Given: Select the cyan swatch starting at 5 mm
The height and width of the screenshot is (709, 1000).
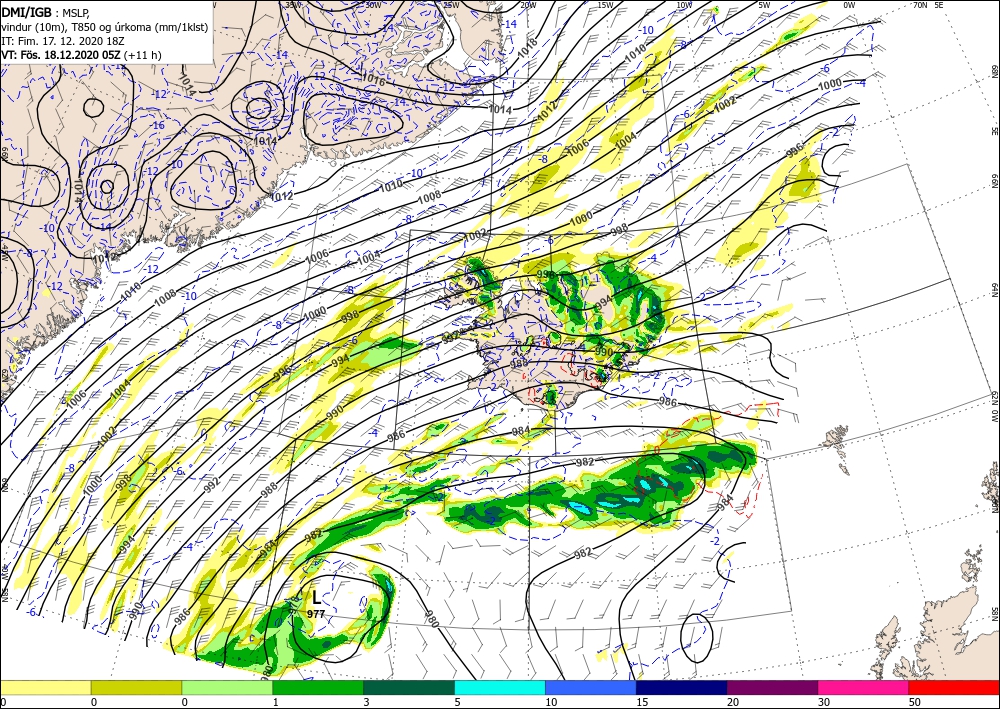Looking at the screenshot, I should point(500,687).
